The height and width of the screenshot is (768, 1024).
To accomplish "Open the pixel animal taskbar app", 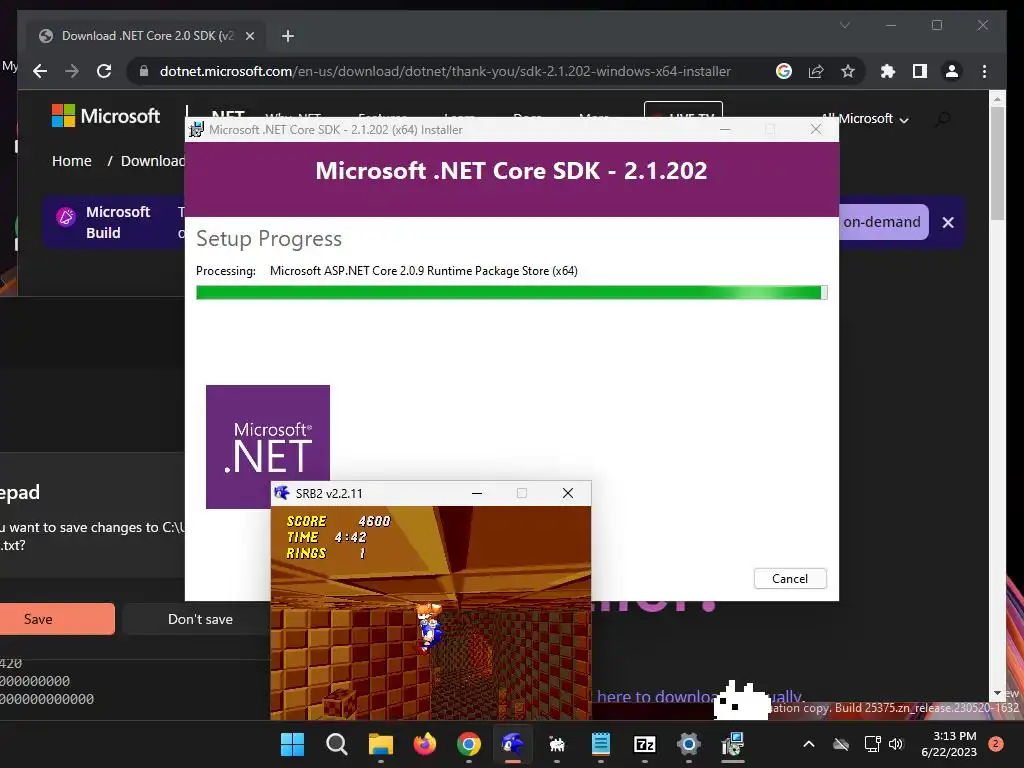I will point(556,744).
